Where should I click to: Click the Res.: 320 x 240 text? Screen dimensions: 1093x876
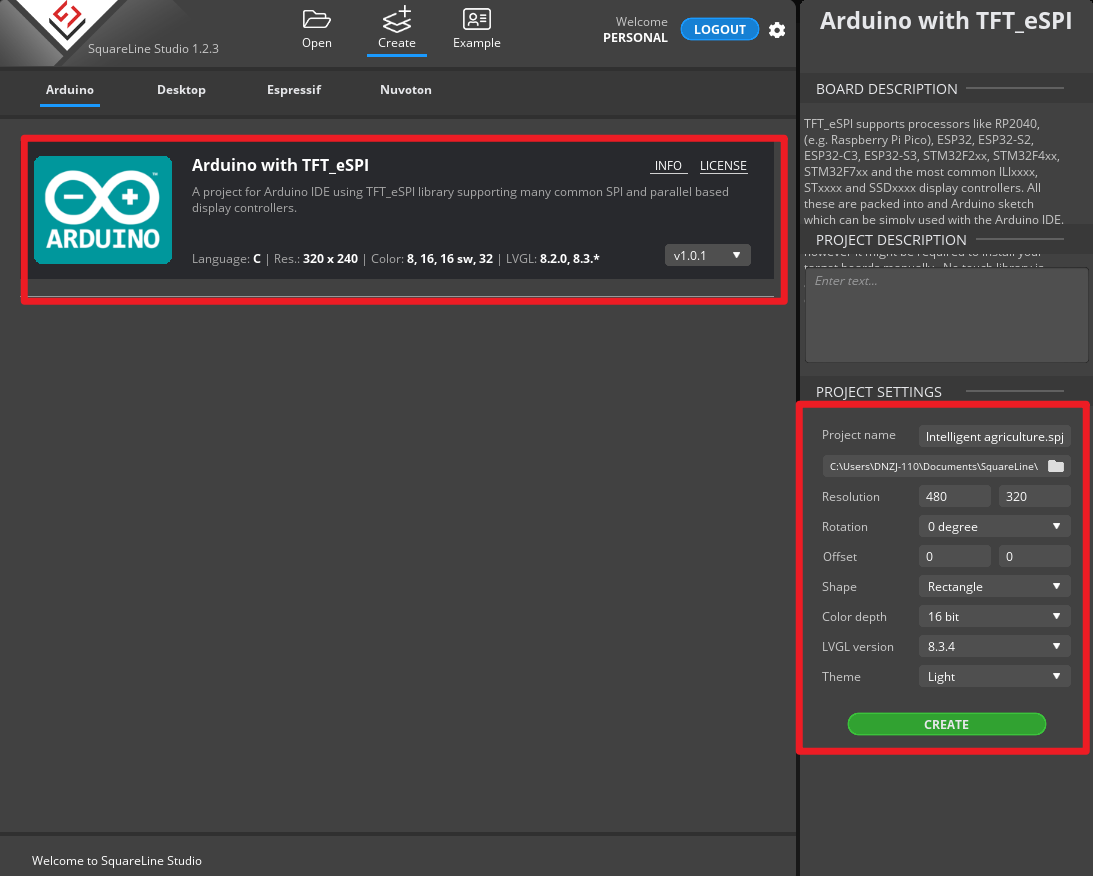tap(316, 259)
